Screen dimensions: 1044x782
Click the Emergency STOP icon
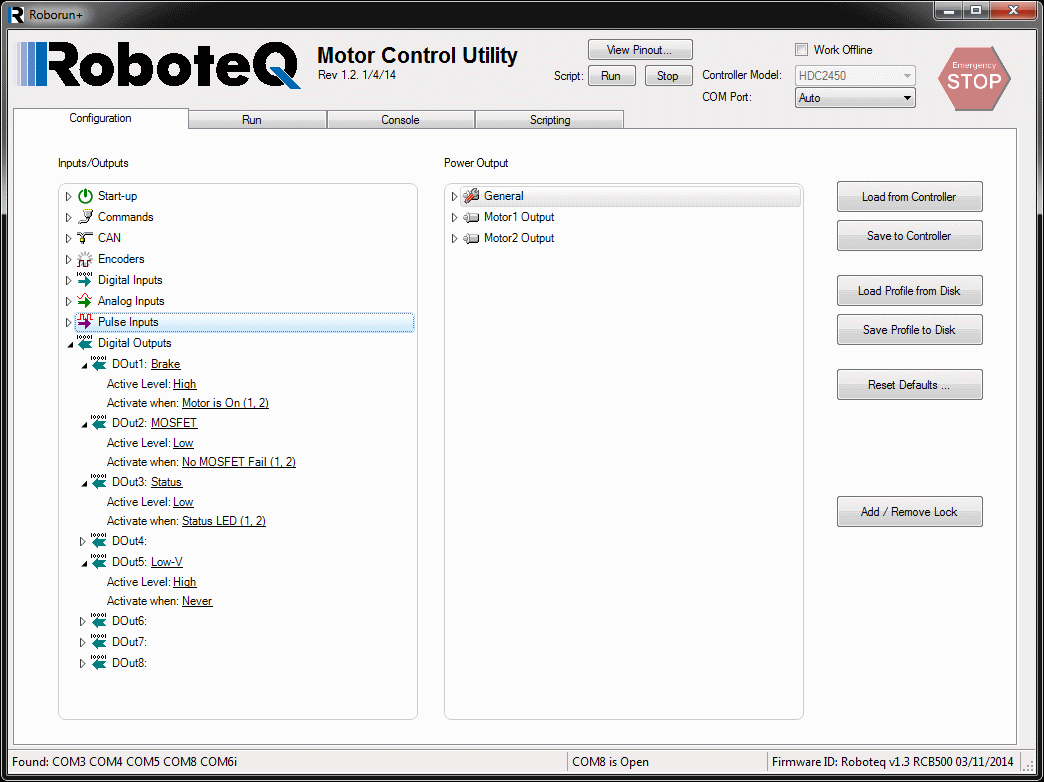(x=973, y=78)
